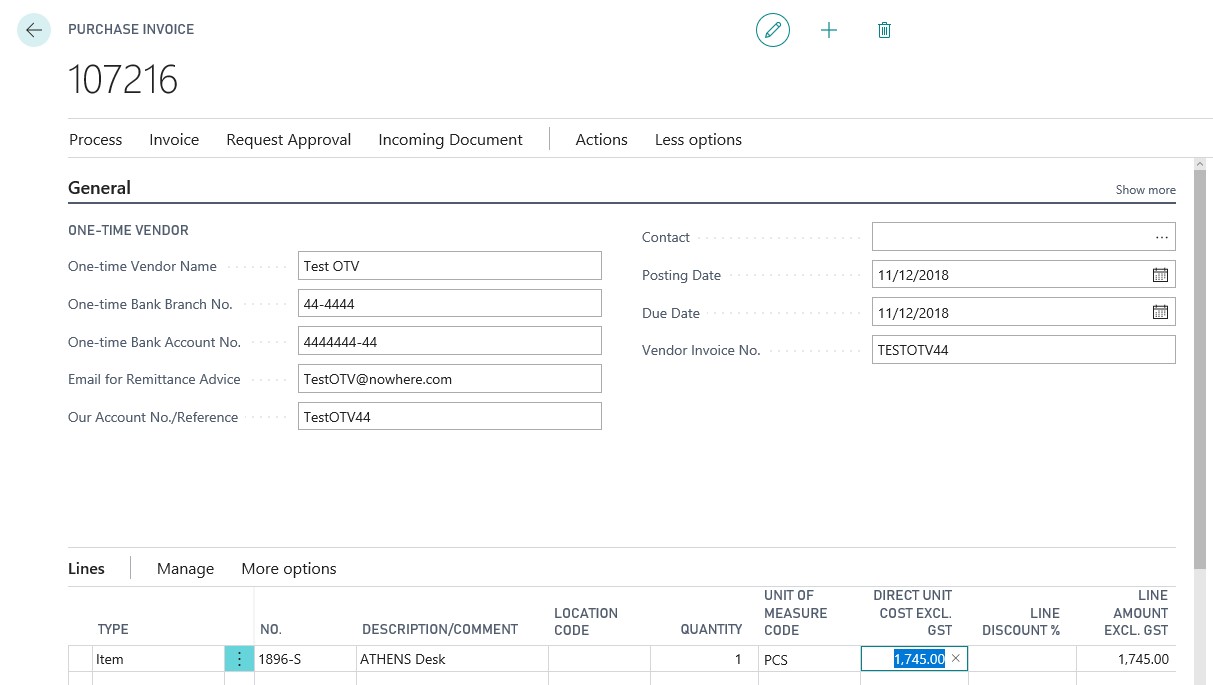Open the Incoming Document menu
The width and height of the screenshot is (1213, 685).
[450, 139]
